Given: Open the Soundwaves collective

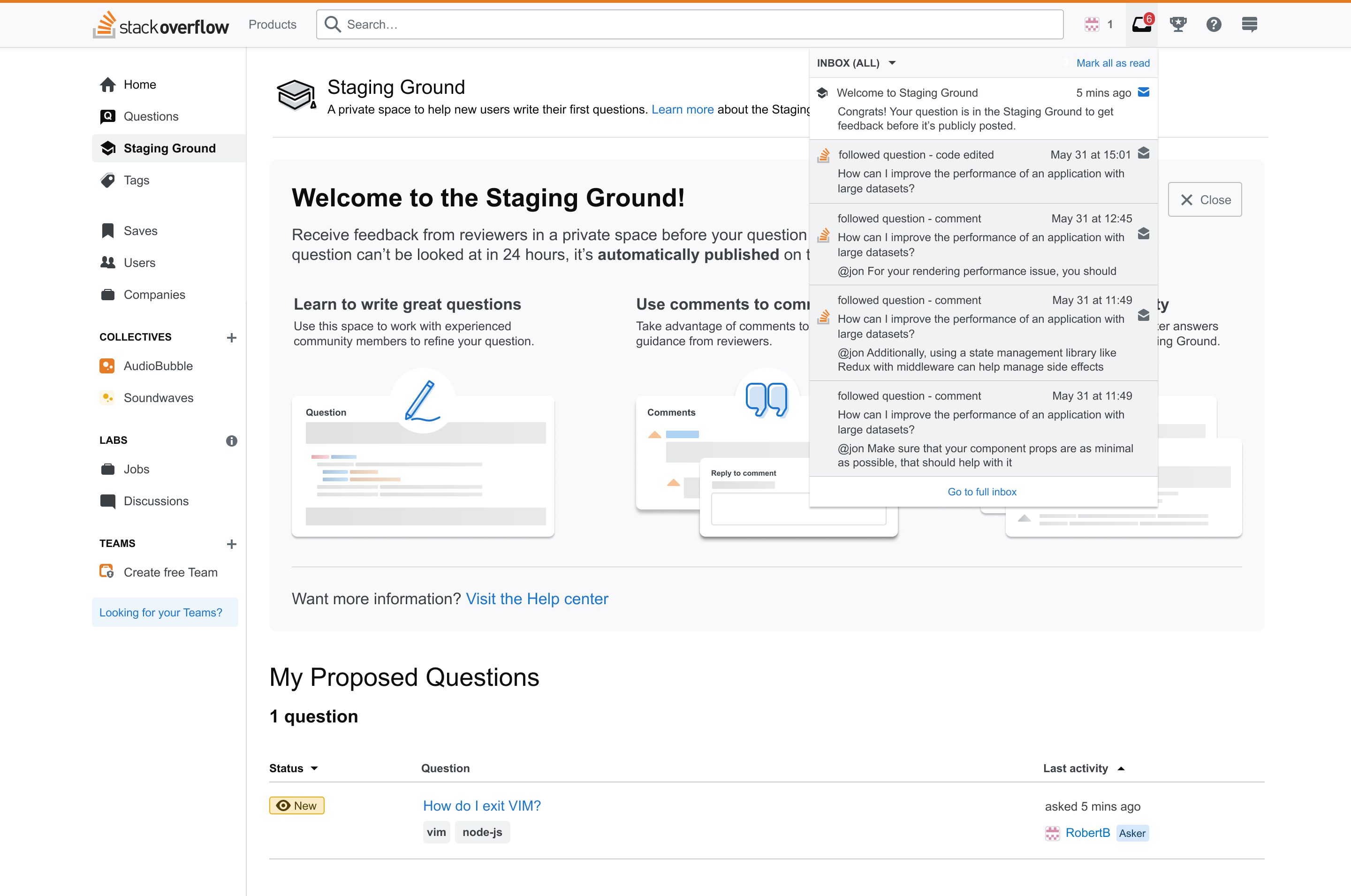Looking at the screenshot, I should tap(158, 398).
